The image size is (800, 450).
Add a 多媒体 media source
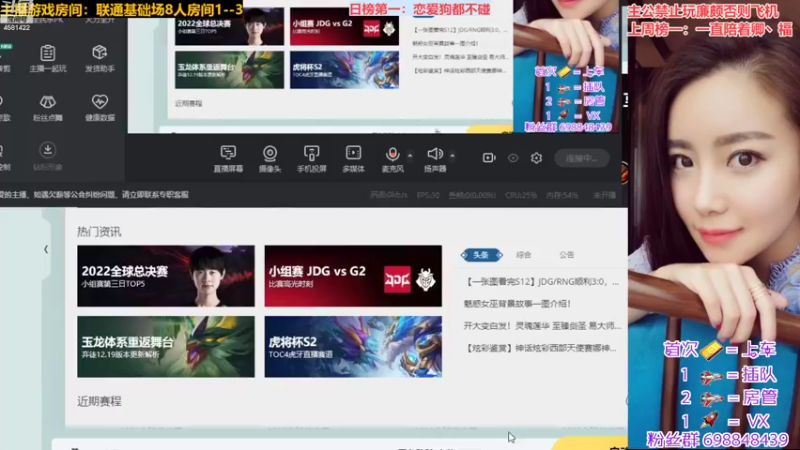(x=353, y=159)
